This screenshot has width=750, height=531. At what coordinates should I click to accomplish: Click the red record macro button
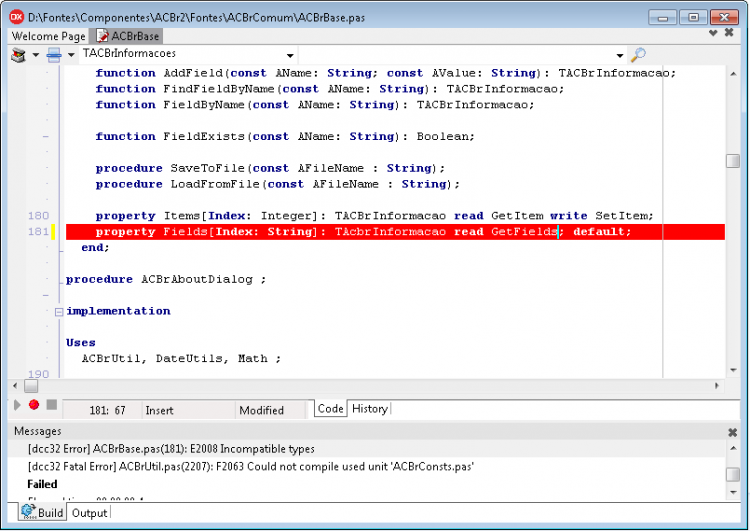(x=33, y=405)
